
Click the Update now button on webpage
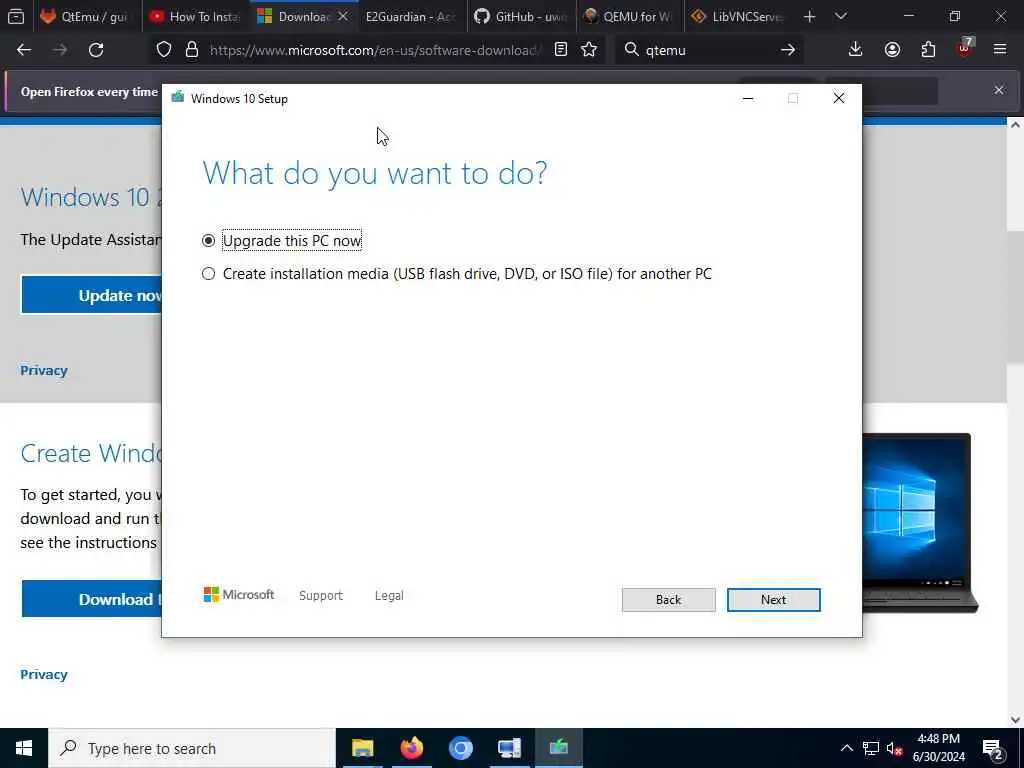coord(91,295)
